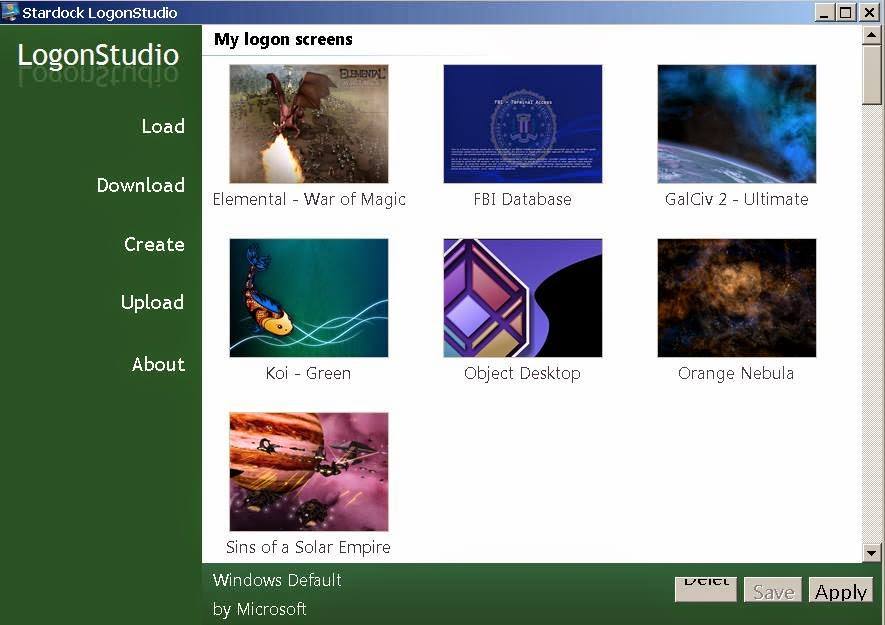Close the LogonStudio window
The height and width of the screenshot is (625, 885).
(x=870, y=12)
